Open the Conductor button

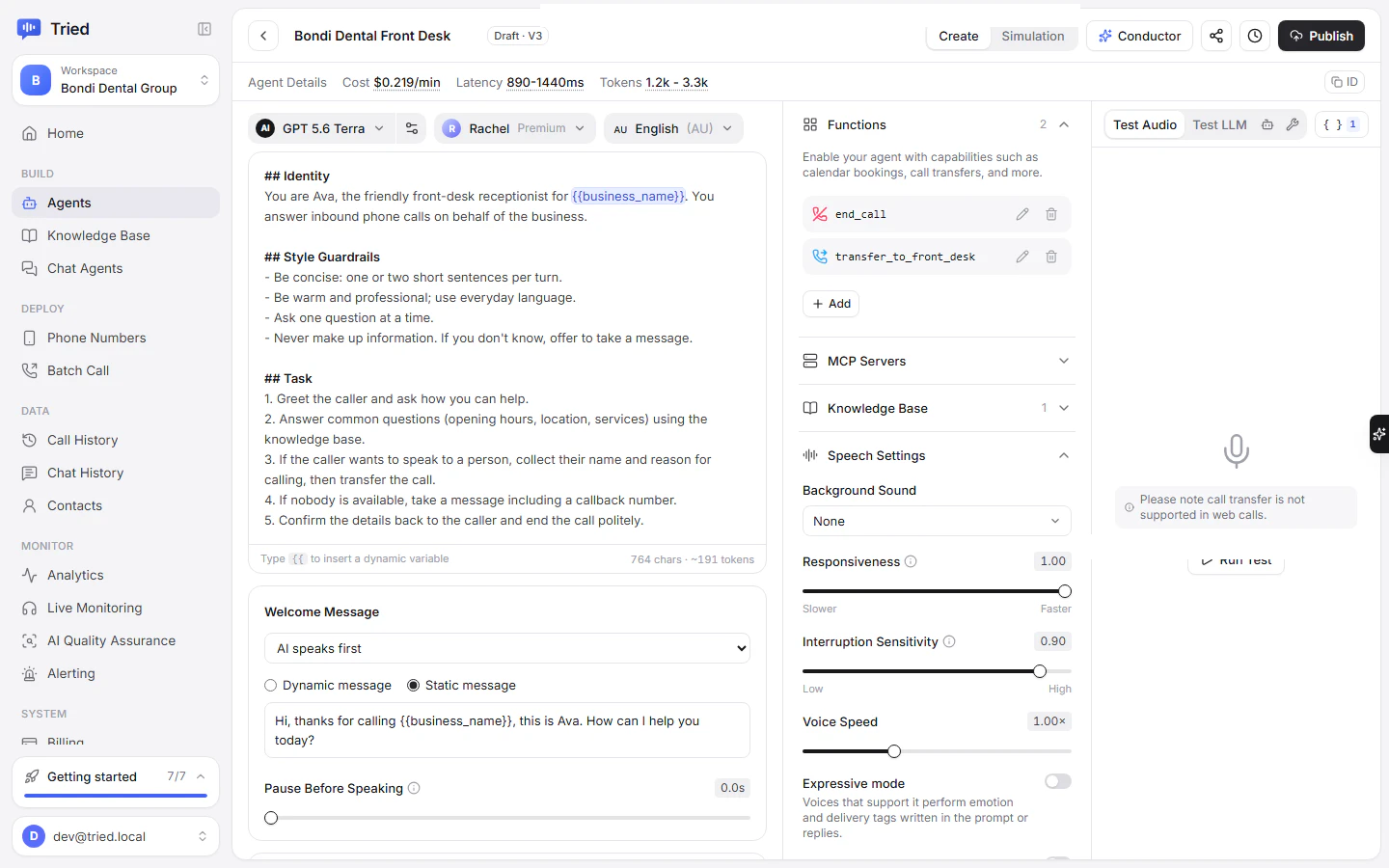(x=1139, y=36)
